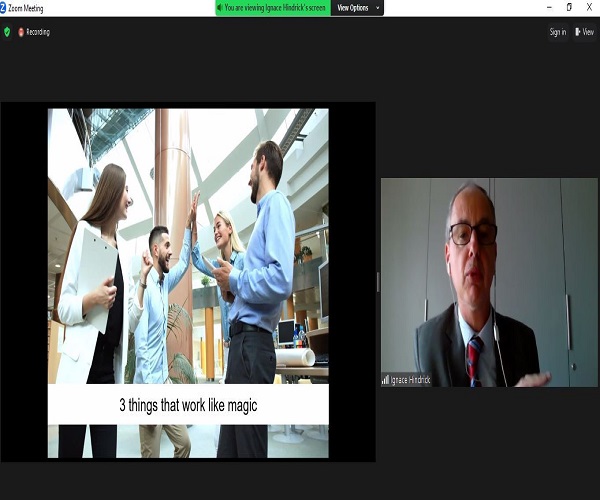Minimize the Zoom Meeting window
This screenshot has width=600, height=500.
pos(549,8)
